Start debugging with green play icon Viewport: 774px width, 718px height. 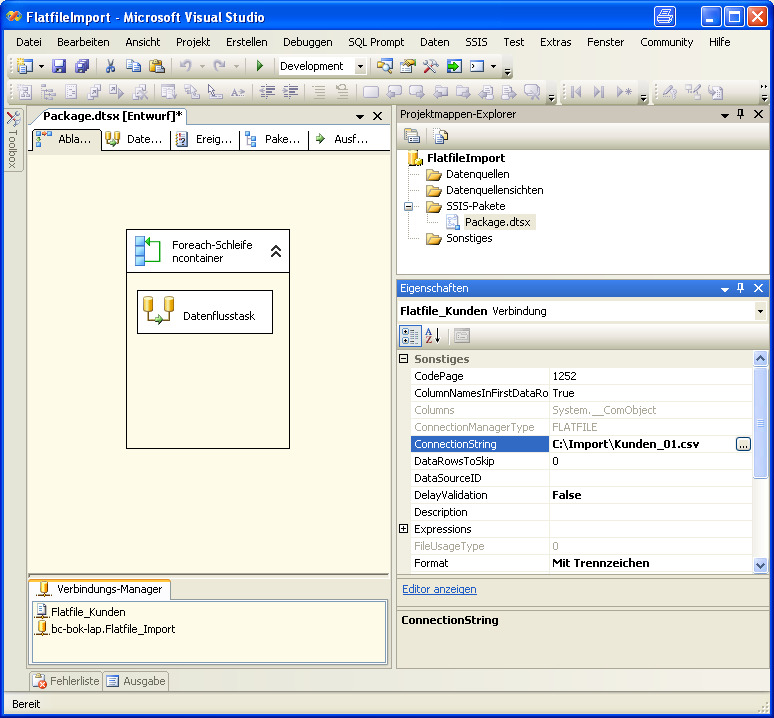pos(260,66)
